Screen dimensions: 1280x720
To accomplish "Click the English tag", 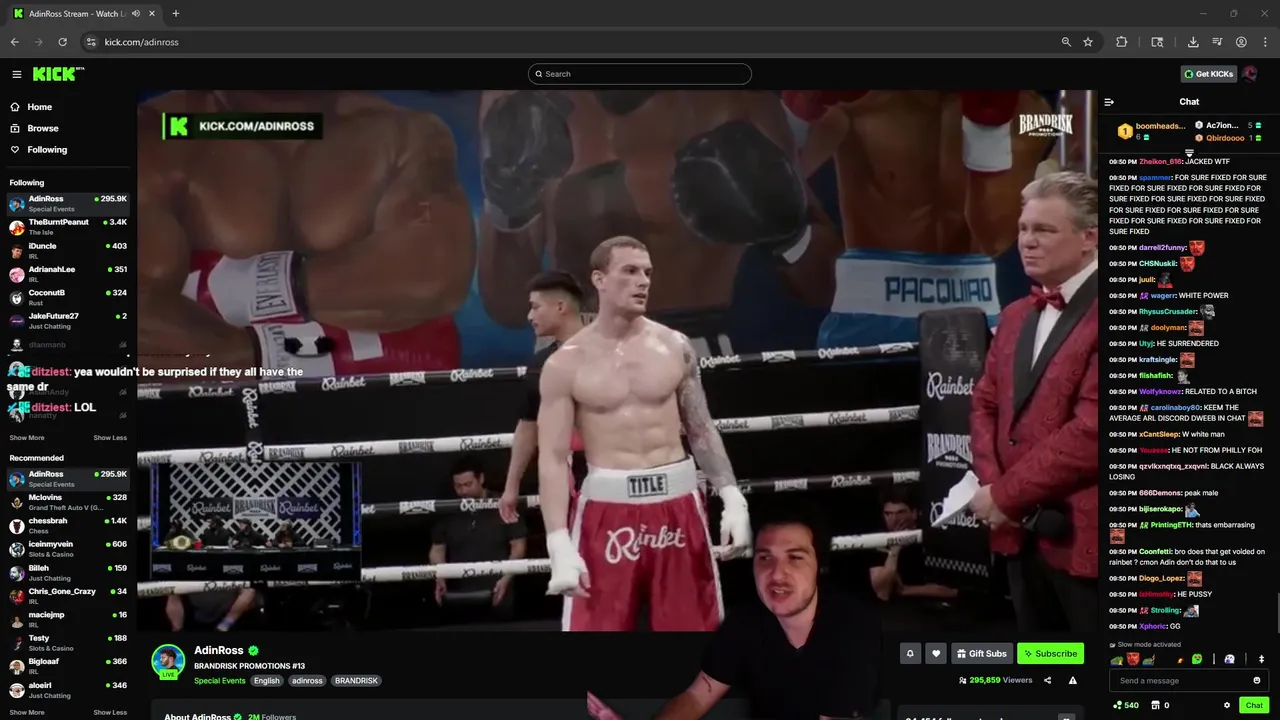I will (267, 681).
